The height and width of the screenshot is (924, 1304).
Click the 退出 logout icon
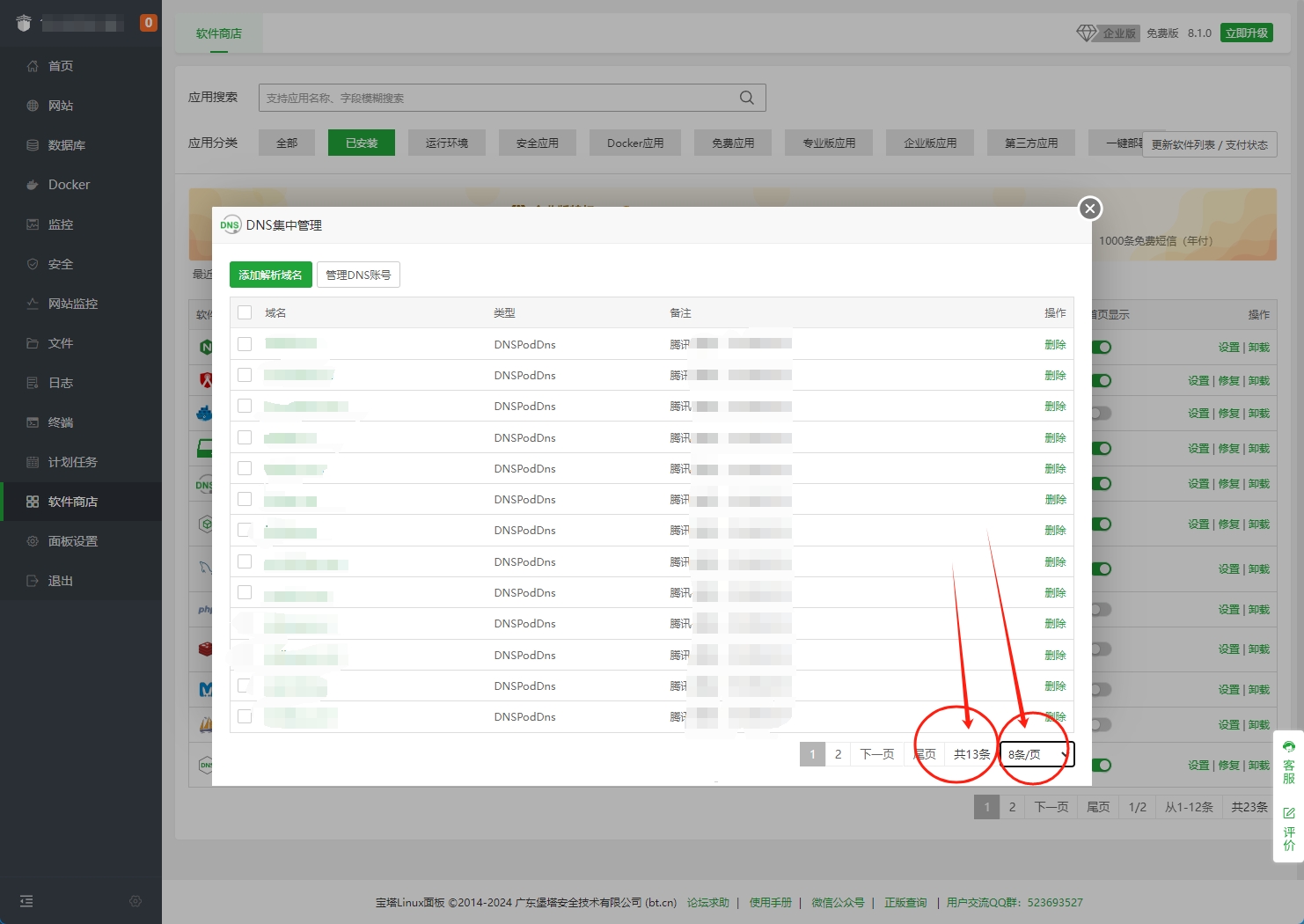pyautogui.click(x=33, y=581)
